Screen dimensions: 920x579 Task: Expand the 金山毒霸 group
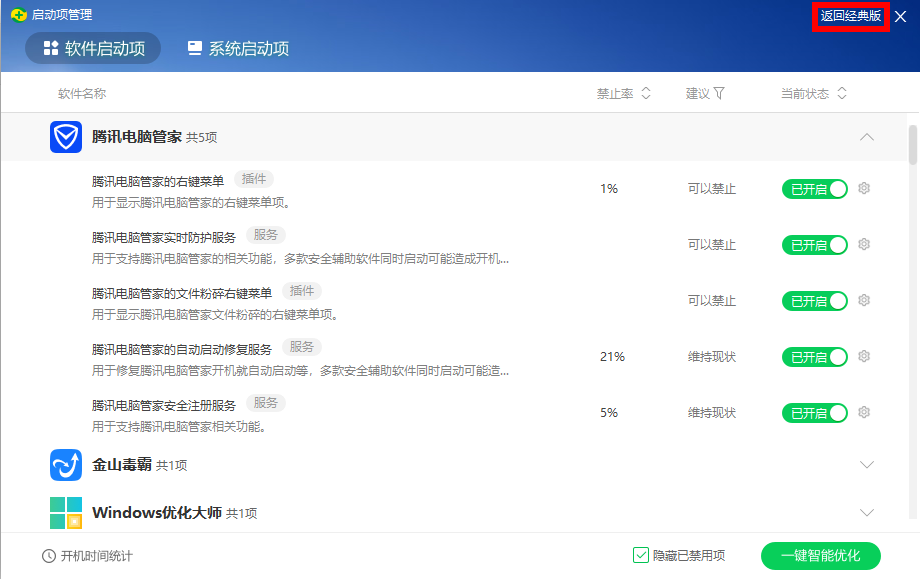[x=867, y=465]
